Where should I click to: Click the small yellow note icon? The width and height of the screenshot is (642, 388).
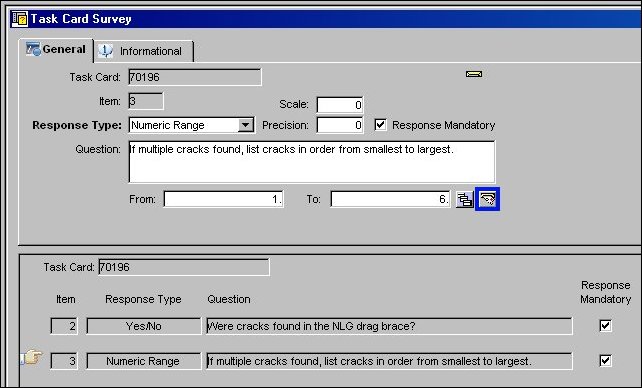tap(474, 74)
